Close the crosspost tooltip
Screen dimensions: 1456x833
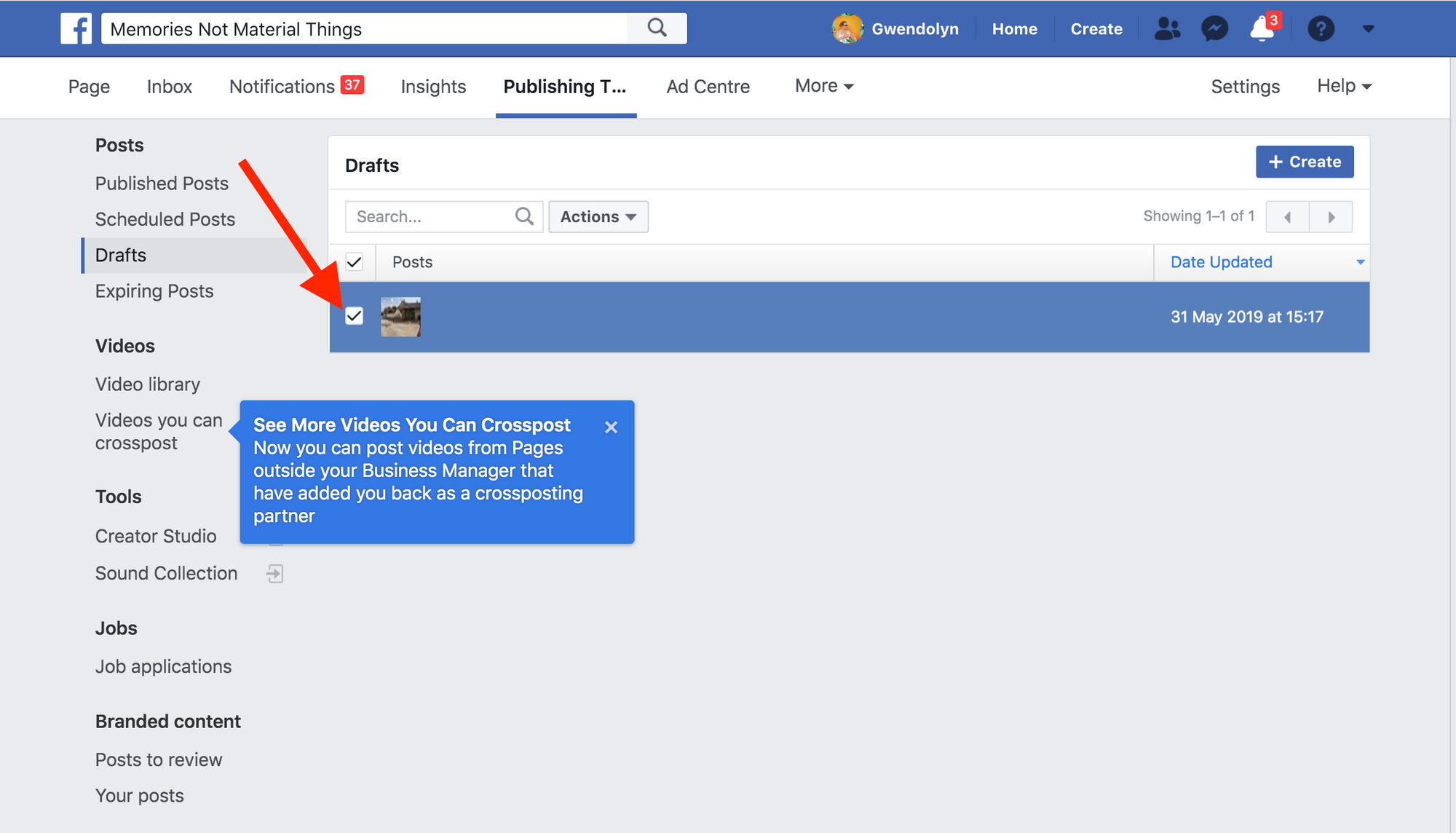(x=611, y=427)
